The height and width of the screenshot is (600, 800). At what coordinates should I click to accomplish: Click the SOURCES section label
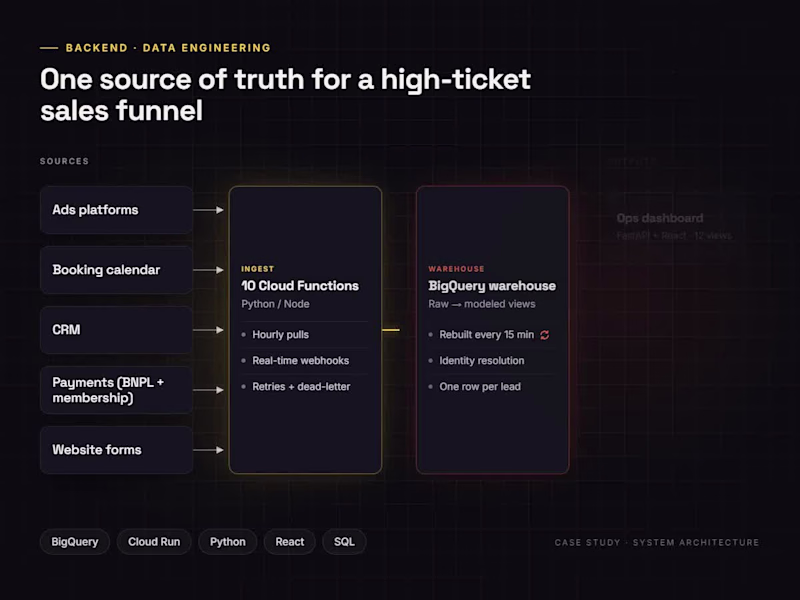[x=64, y=161]
